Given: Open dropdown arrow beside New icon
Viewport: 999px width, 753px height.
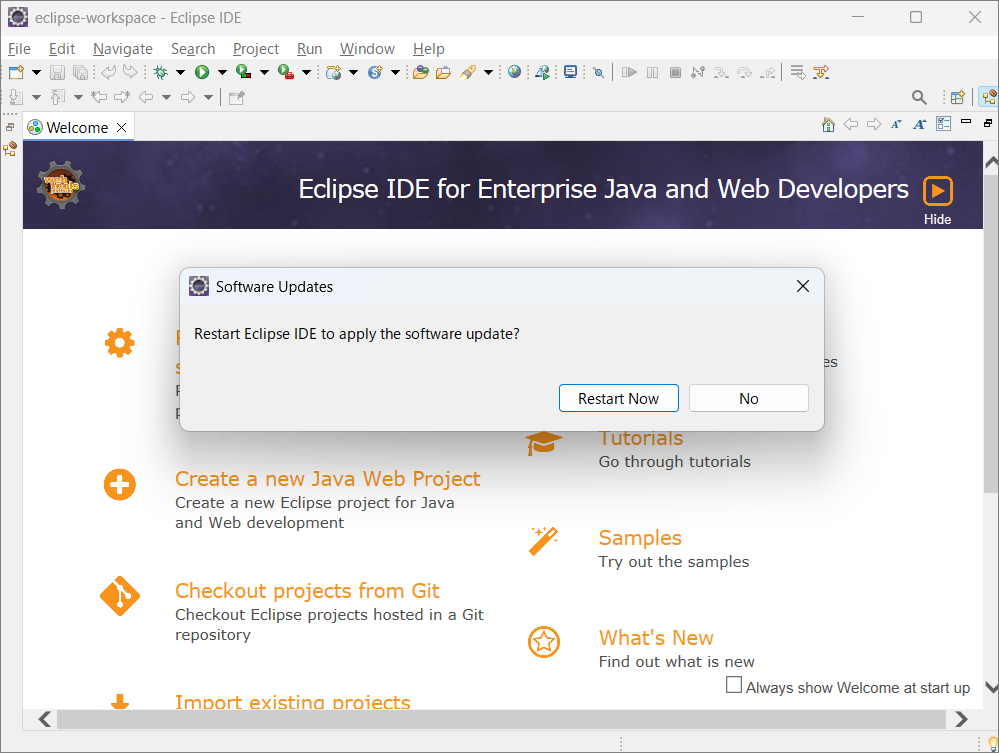Looking at the screenshot, I should click(36, 72).
